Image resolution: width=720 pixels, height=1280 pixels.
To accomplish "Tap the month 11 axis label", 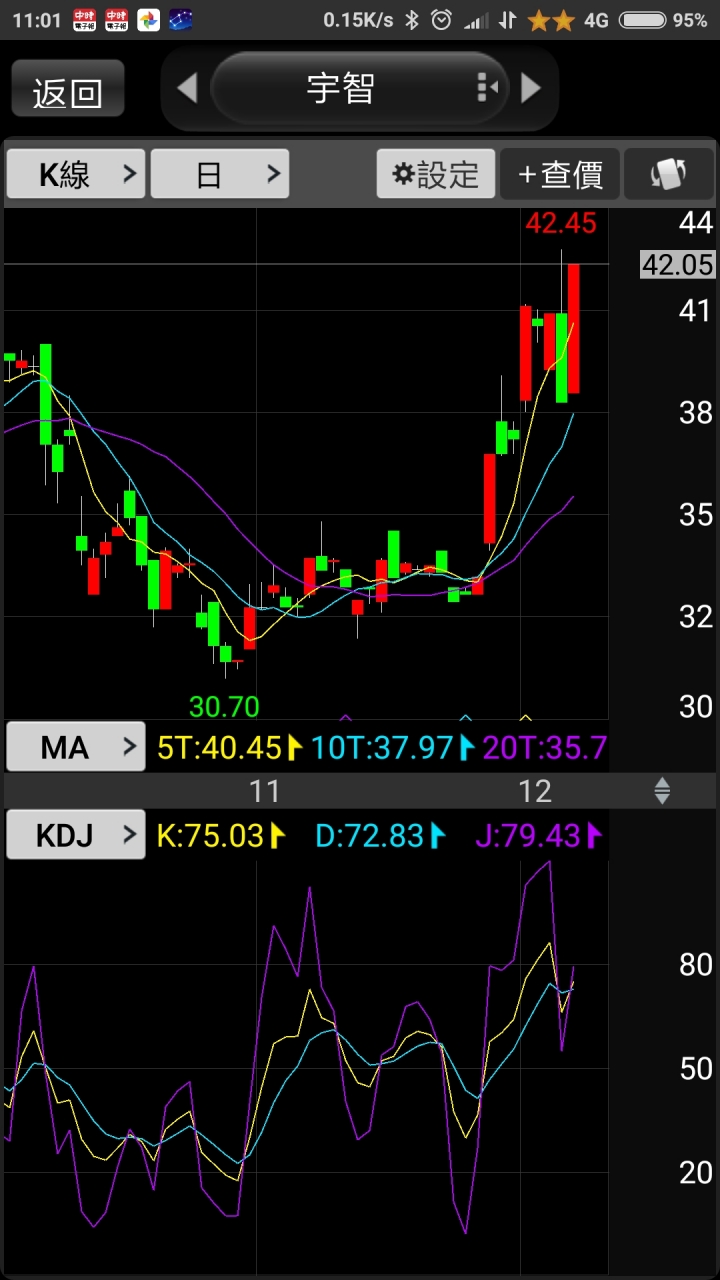I will click(264, 791).
